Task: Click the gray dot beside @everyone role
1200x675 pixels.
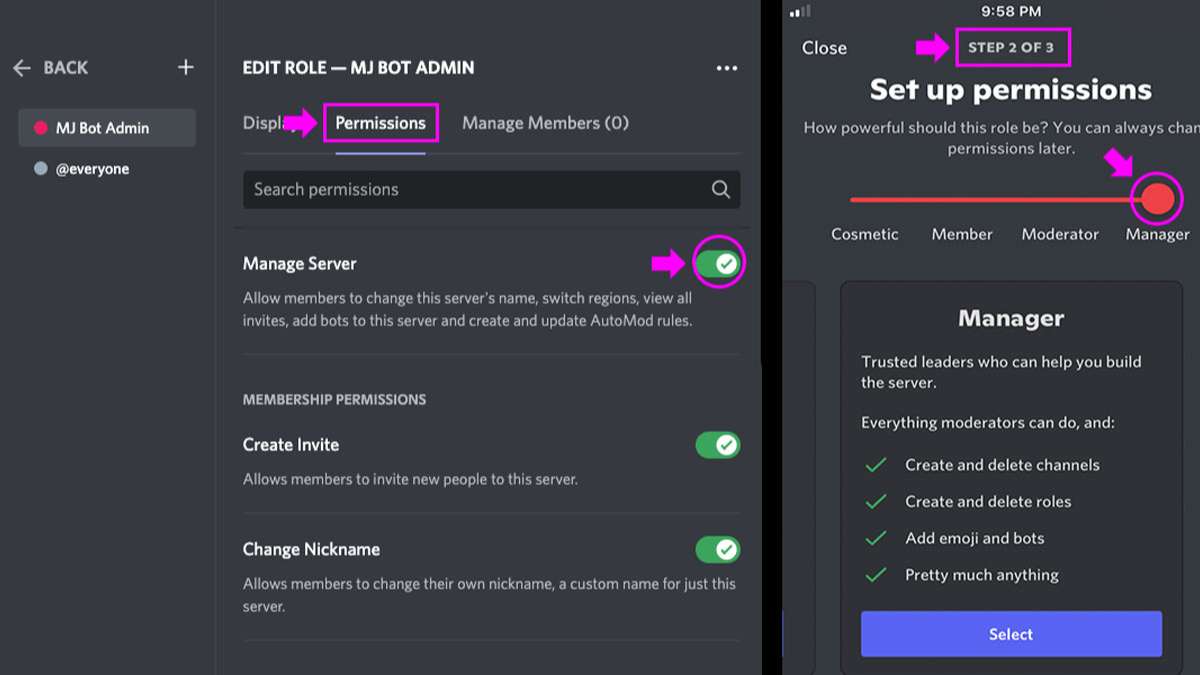Action: 42,168
